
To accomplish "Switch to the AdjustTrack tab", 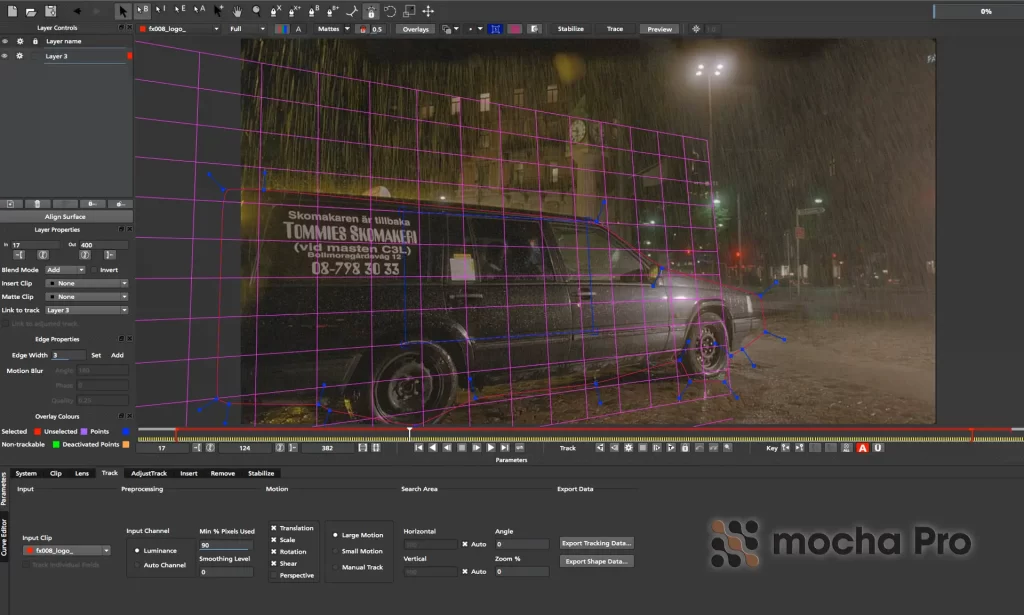I will pos(149,473).
